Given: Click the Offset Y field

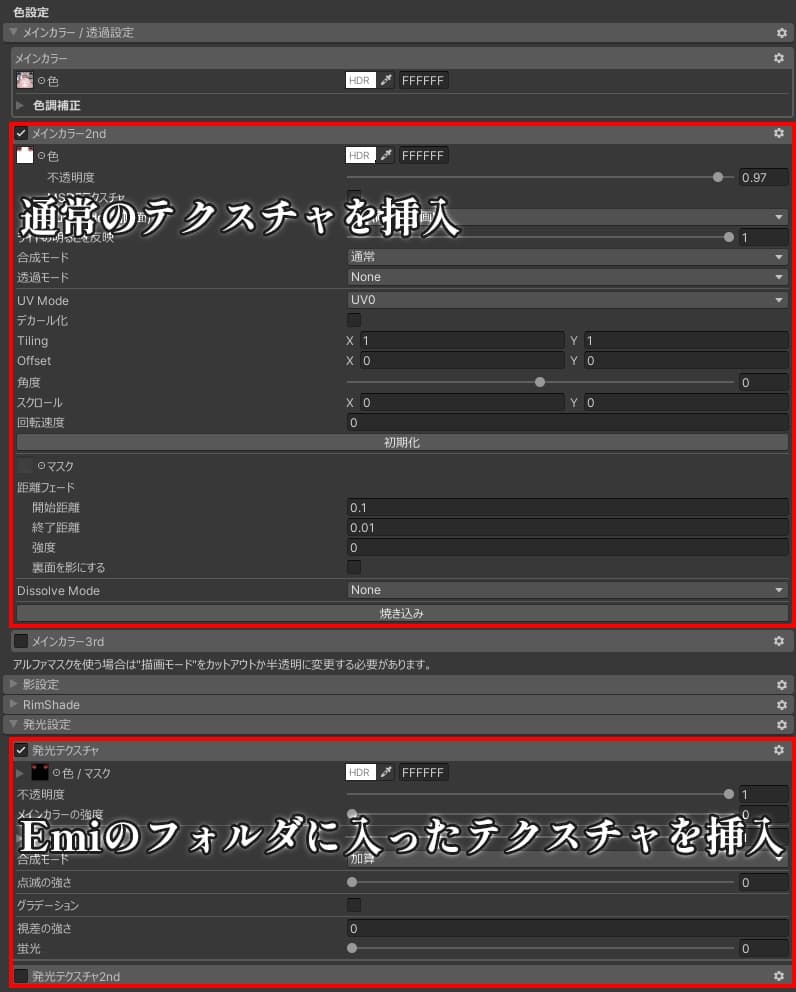Looking at the screenshot, I should coord(686,361).
